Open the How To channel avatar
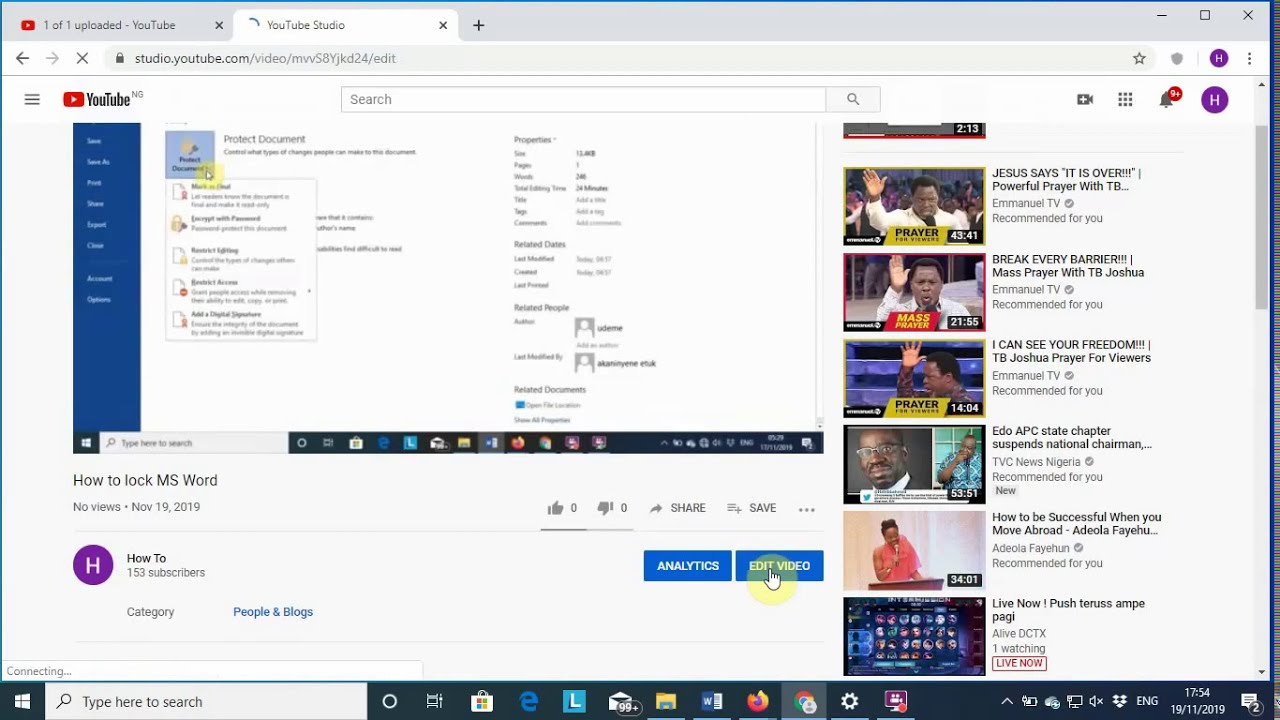This screenshot has width=1280, height=720. [x=93, y=565]
